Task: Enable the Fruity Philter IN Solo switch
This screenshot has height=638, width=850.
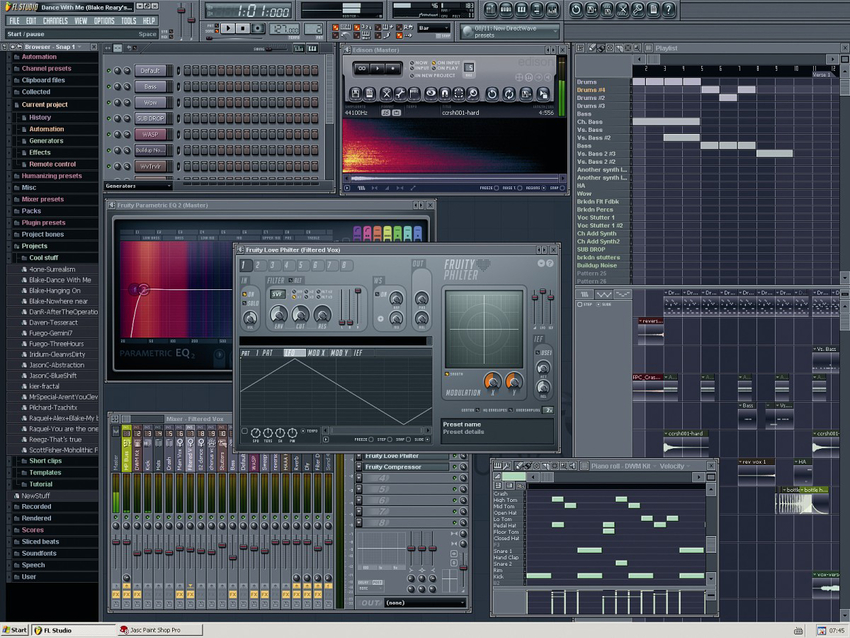Action: [x=244, y=302]
